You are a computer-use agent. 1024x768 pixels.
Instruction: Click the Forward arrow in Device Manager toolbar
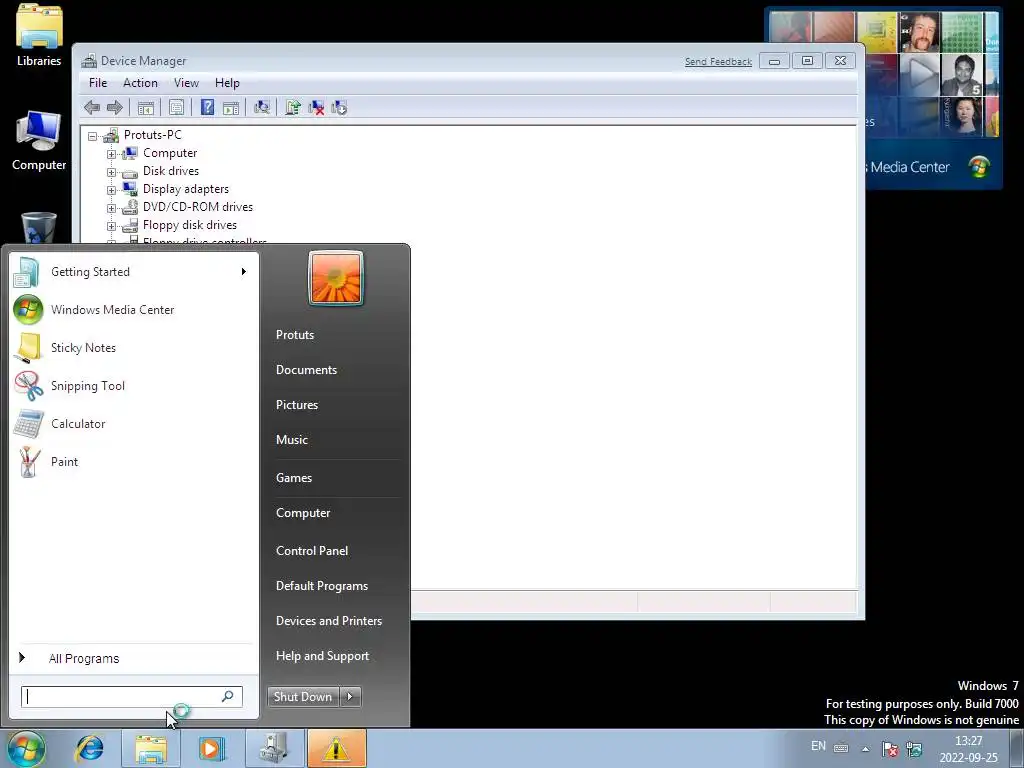115,107
